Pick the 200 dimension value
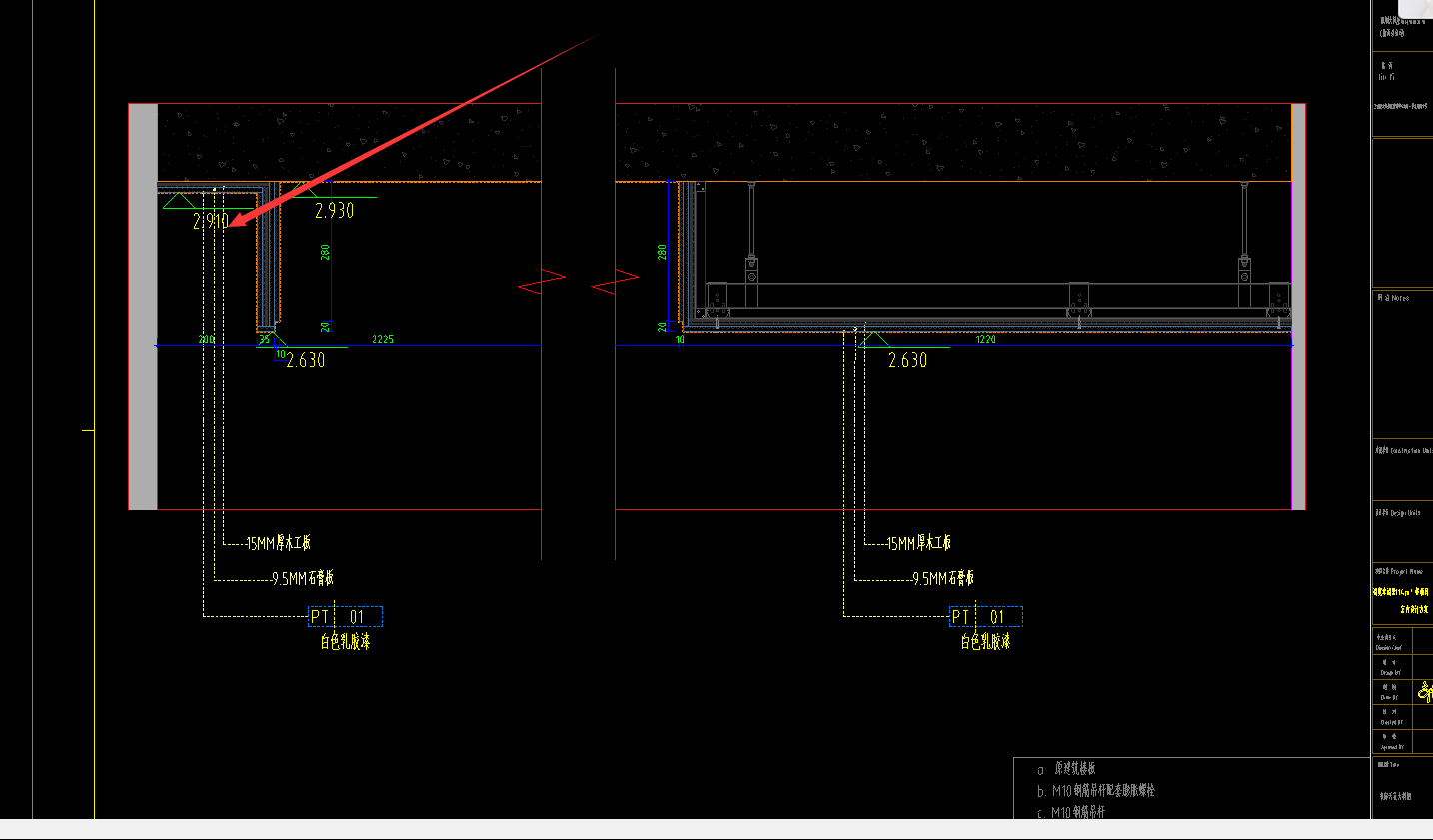The image size is (1433, 840). click(x=207, y=340)
